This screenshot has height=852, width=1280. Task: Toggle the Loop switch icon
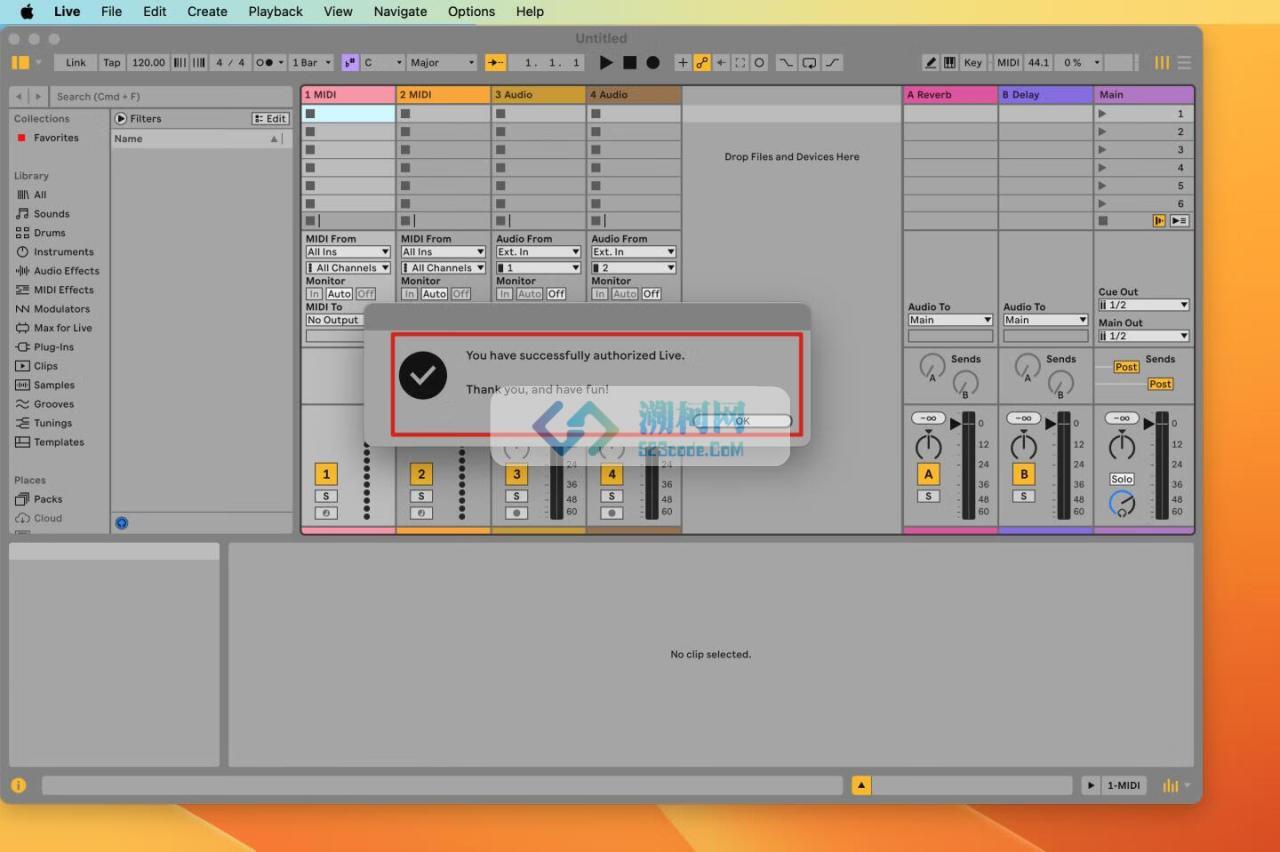(x=809, y=62)
